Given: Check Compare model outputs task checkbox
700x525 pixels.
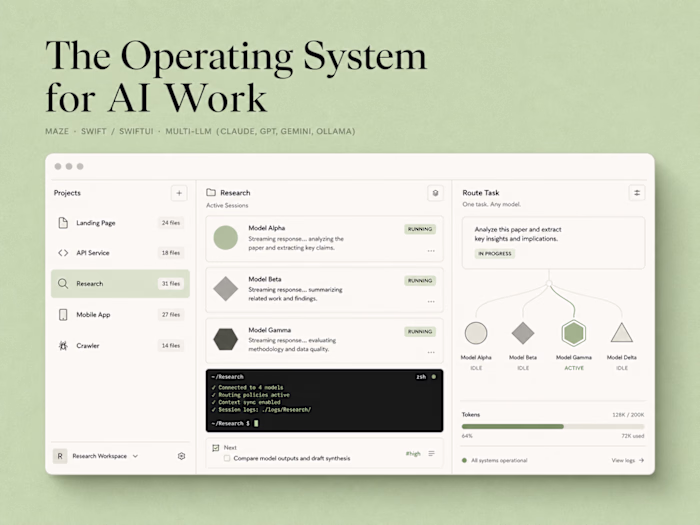Looking at the screenshot, I should click(227, 458).
